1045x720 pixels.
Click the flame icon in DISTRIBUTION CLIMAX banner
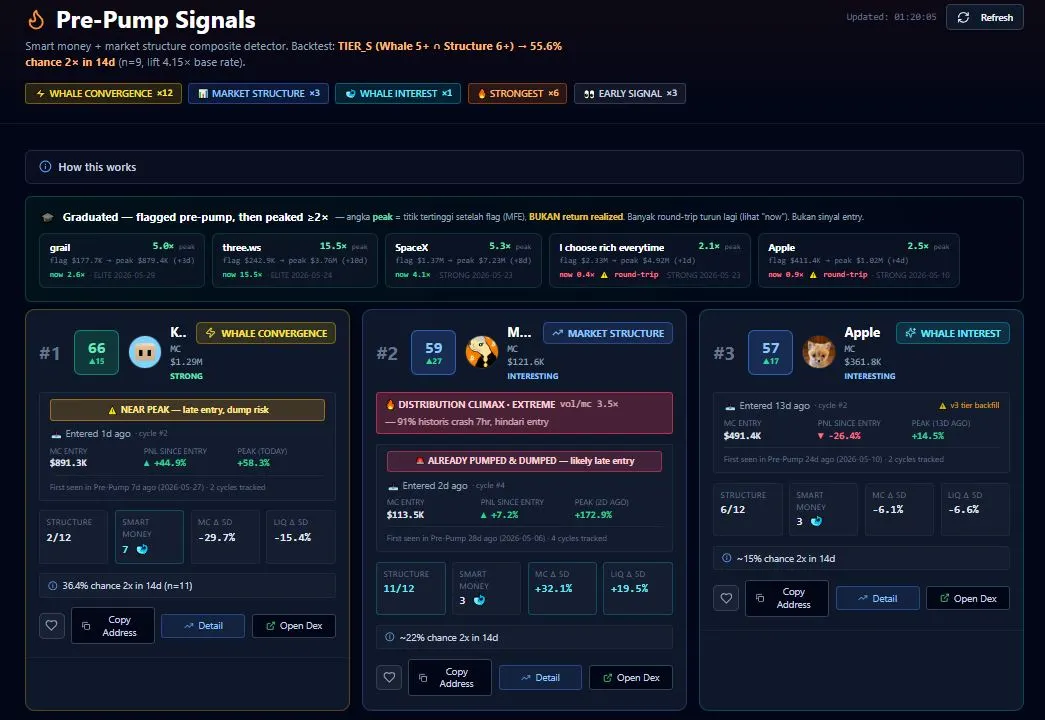[390, 404]
